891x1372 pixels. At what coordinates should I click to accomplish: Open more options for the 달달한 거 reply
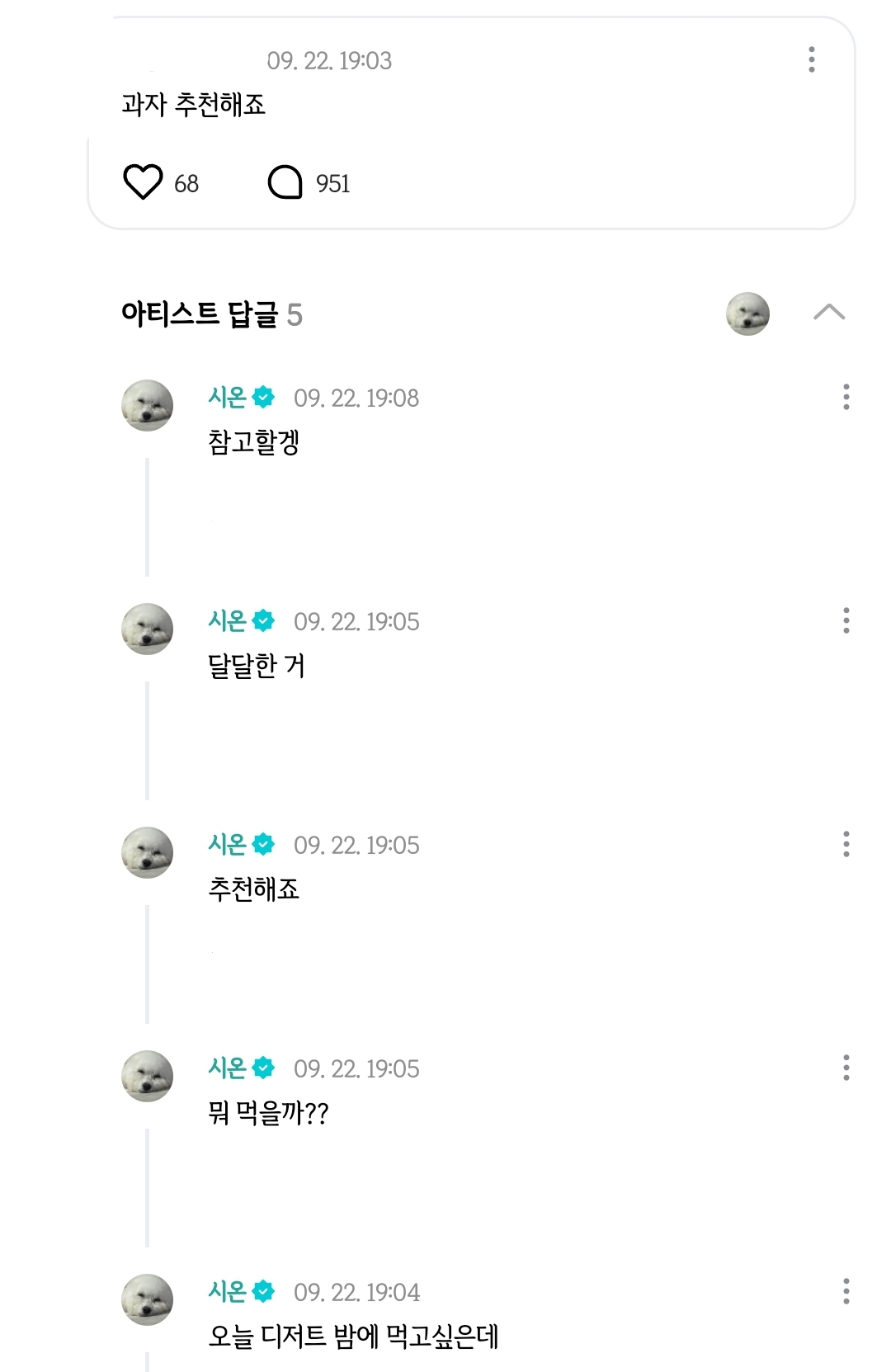[x=846, y=620]
